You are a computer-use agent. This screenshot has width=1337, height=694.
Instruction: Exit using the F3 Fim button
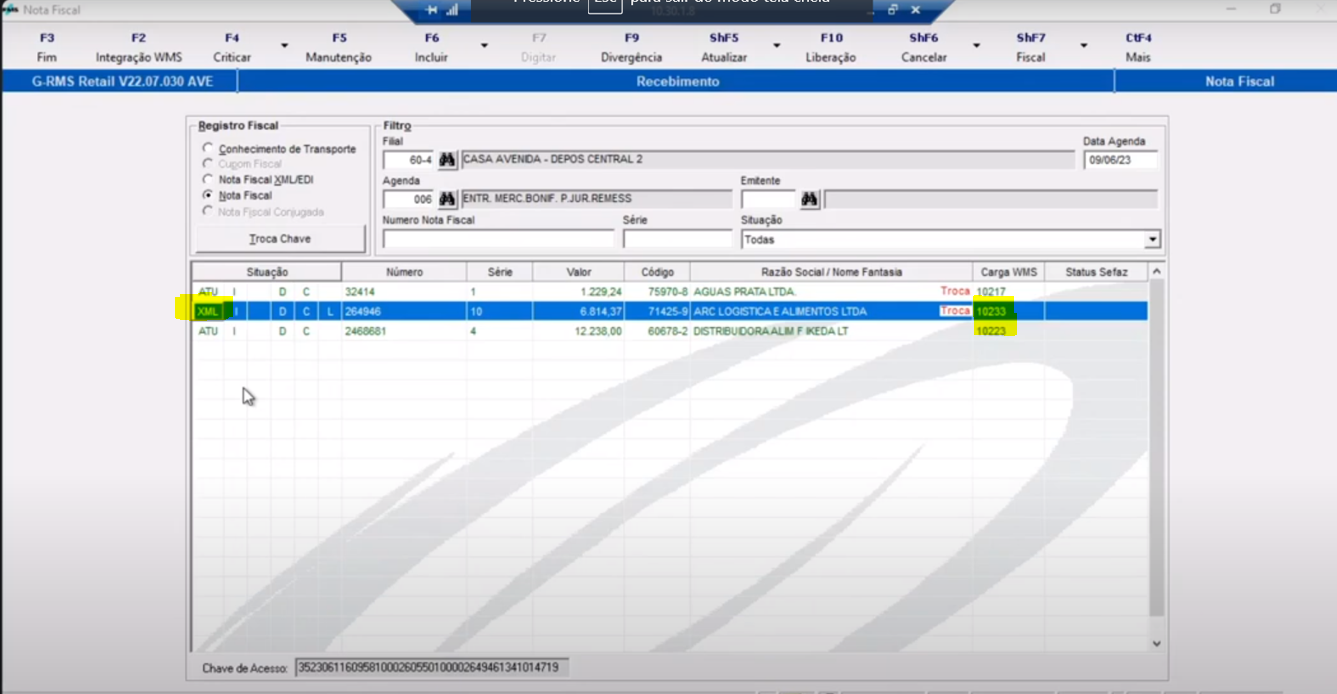(x=47, y=48)
